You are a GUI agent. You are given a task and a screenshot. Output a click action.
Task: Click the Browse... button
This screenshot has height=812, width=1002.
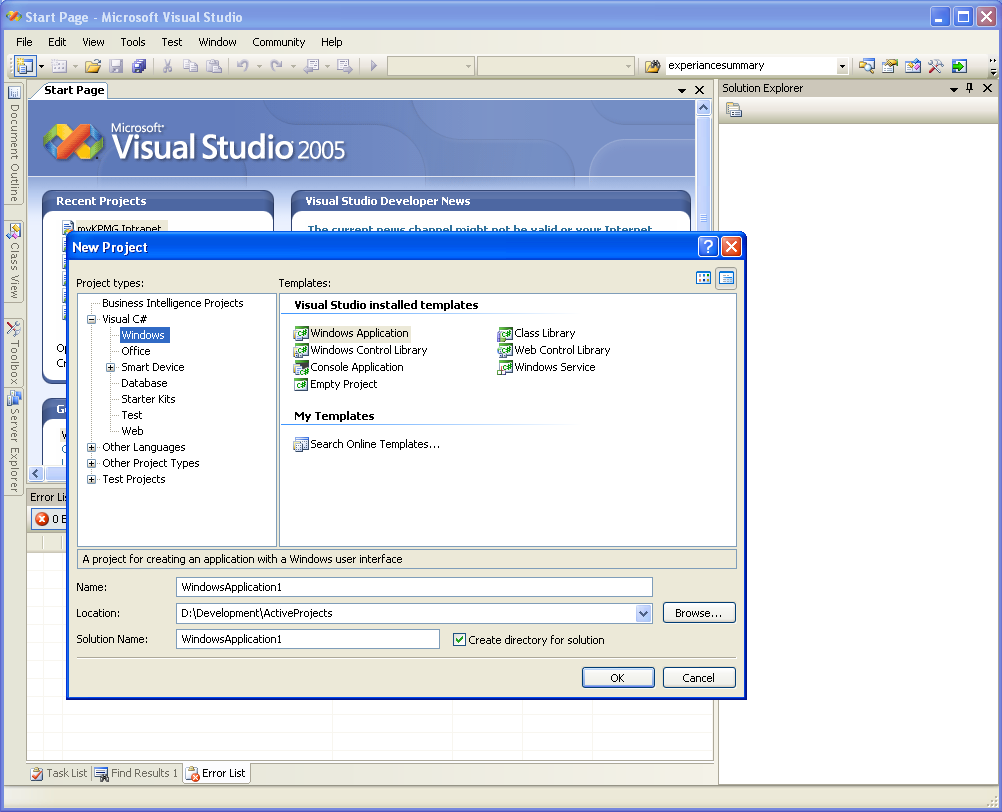(x=698, y=613)
